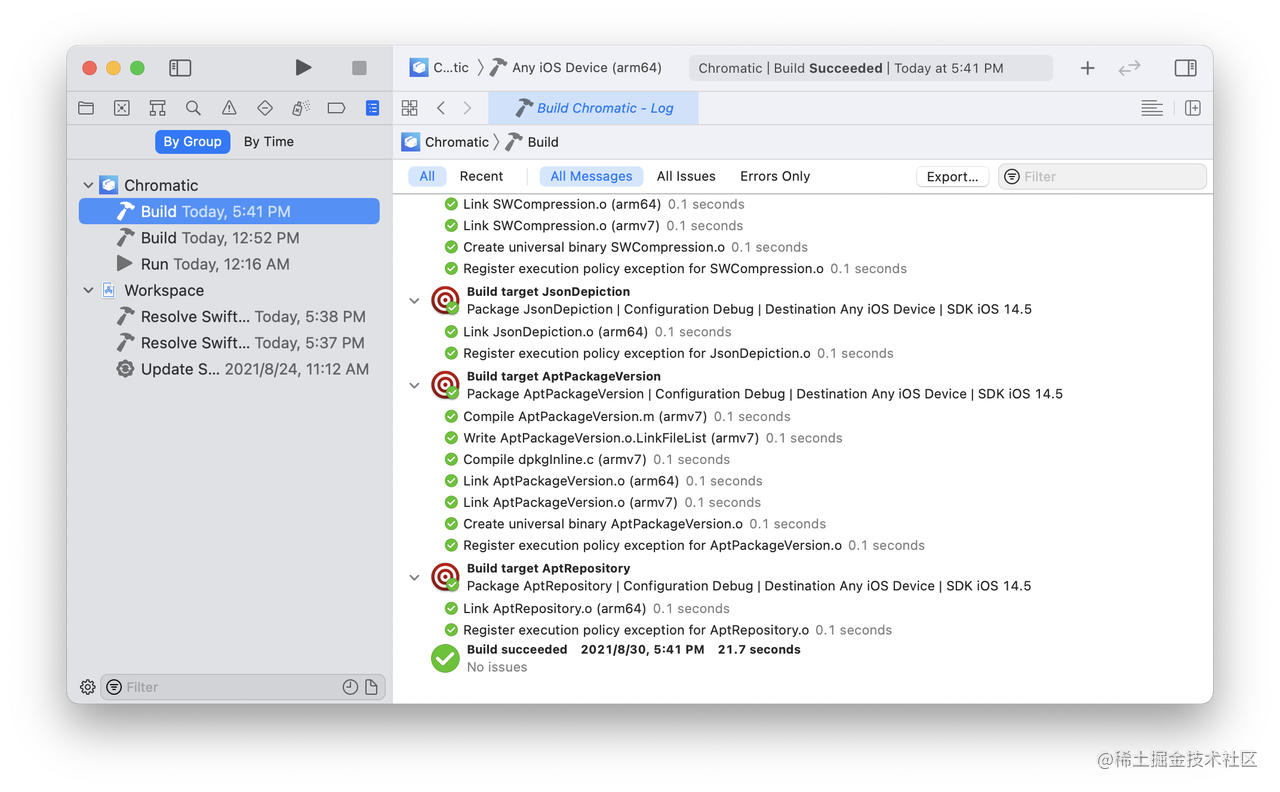Image resolution: width=1280 pixels, height=792 pixels.
Task: Show All Issues in log
Action: [x=686, y=176]
